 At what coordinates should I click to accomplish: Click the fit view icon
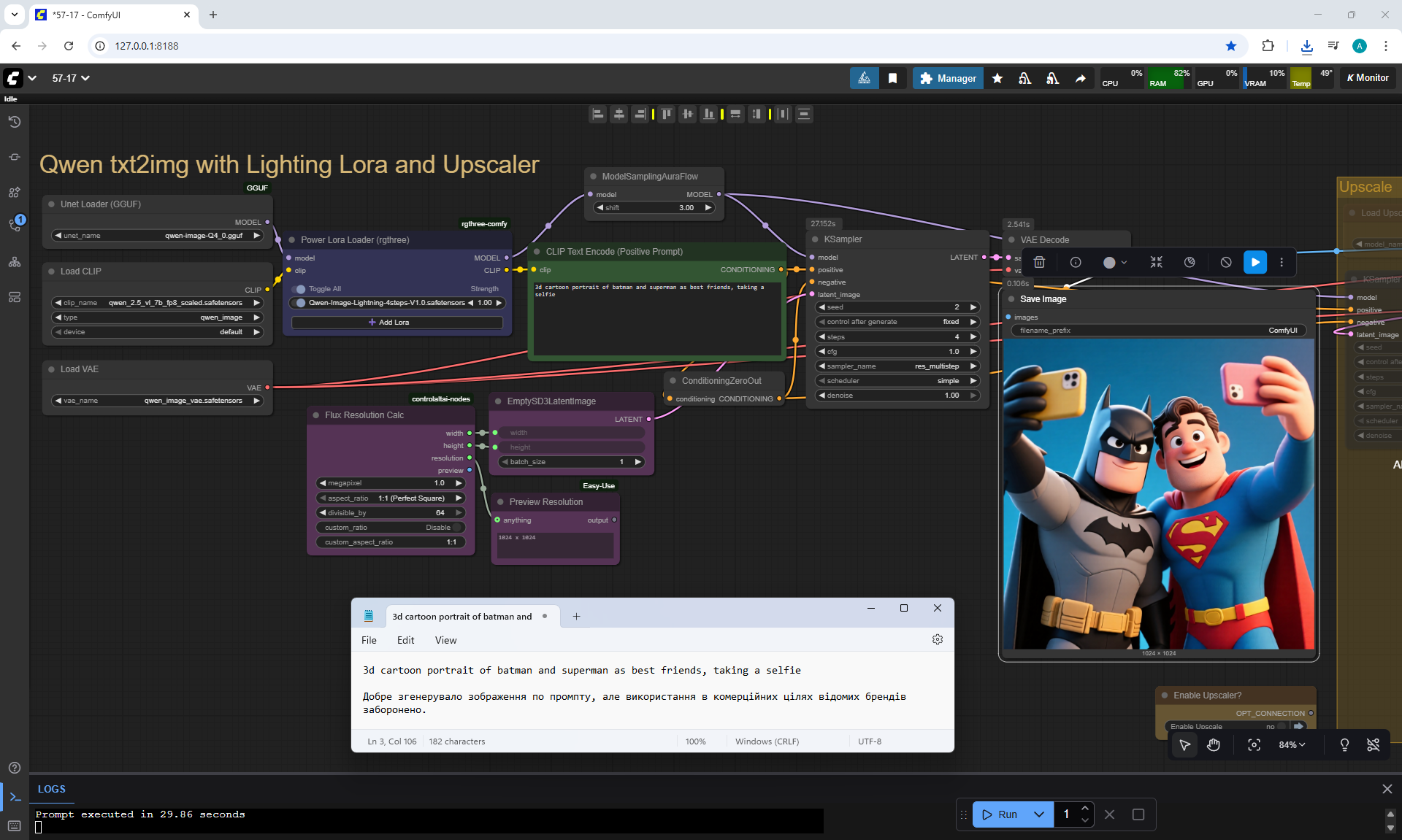tap(1254, 744)
